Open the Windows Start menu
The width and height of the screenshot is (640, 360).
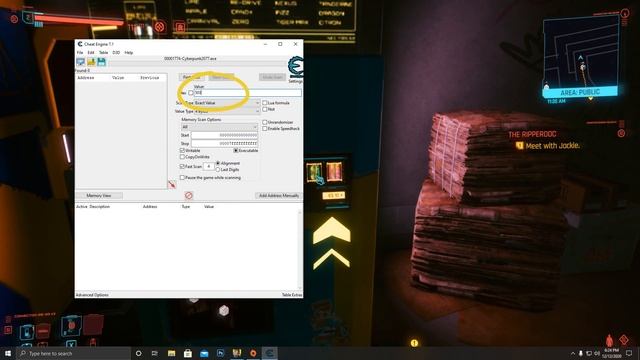(8, 353)
